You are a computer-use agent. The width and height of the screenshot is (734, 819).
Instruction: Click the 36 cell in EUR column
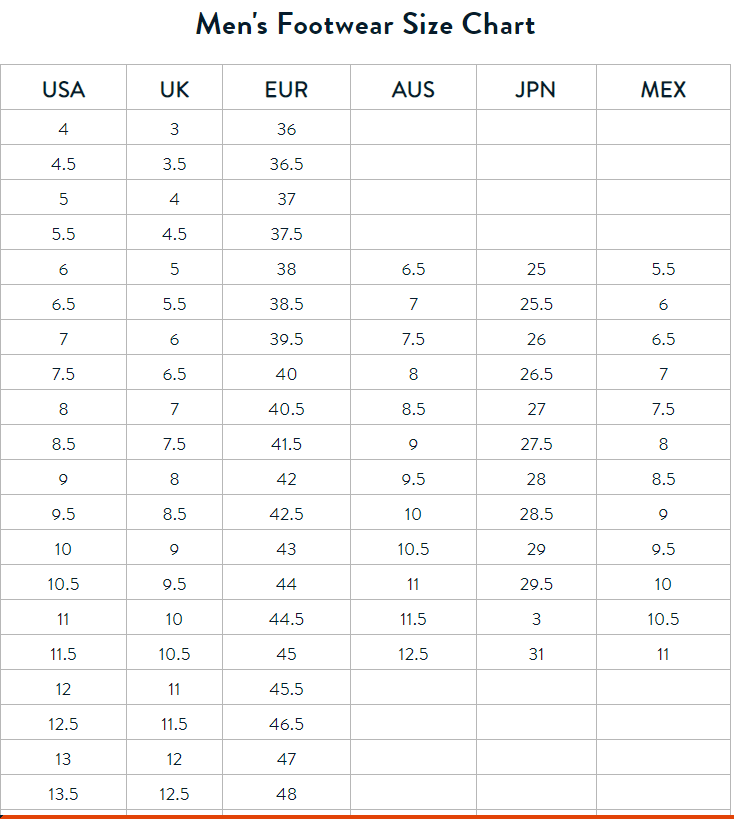(286, 129)
